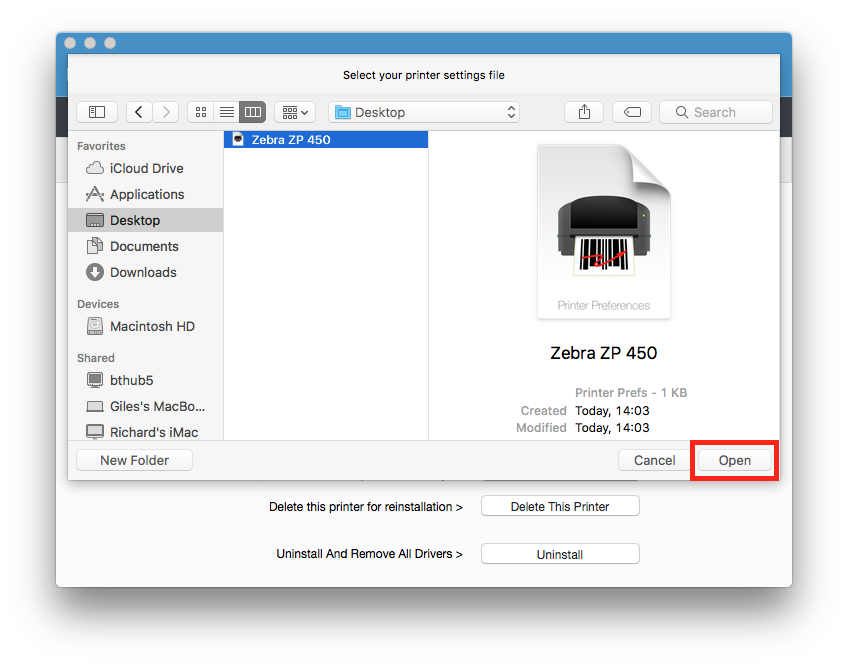Click the Cancel button
The image size is (848, 667).
click(x=654, y=460)
